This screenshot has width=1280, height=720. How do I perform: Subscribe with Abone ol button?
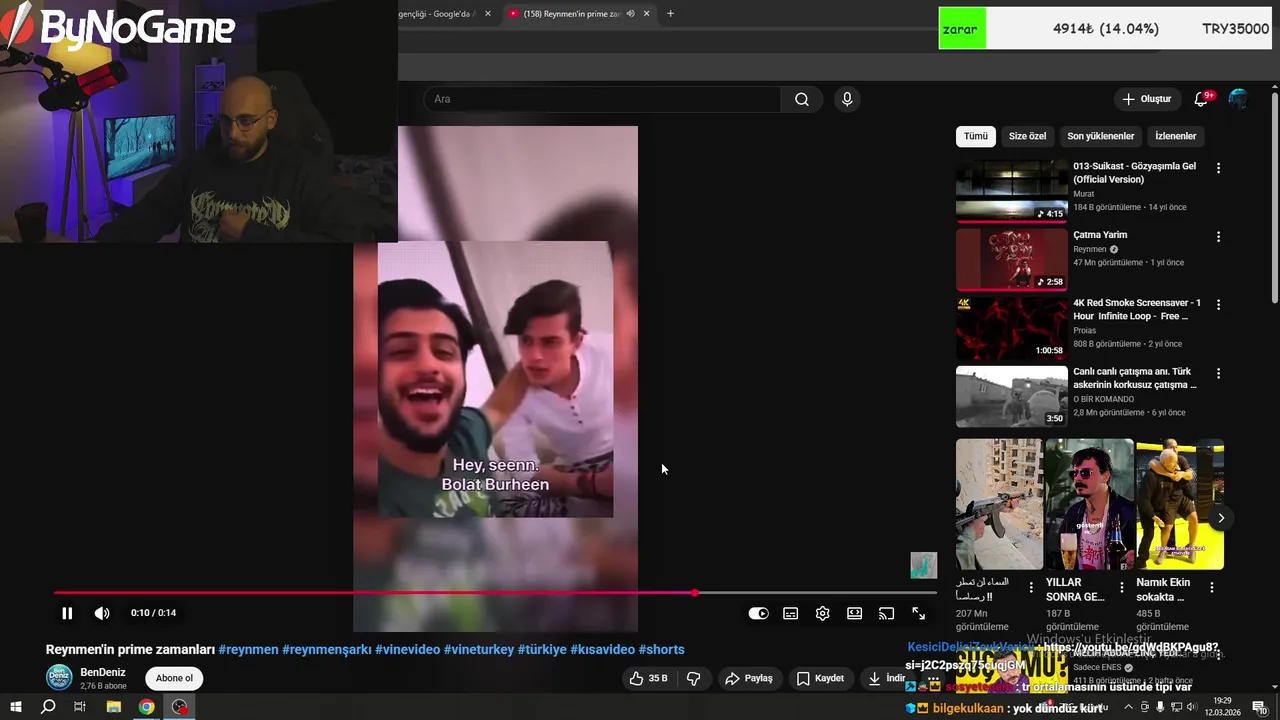pyautogui.click(x=174, y=678)
